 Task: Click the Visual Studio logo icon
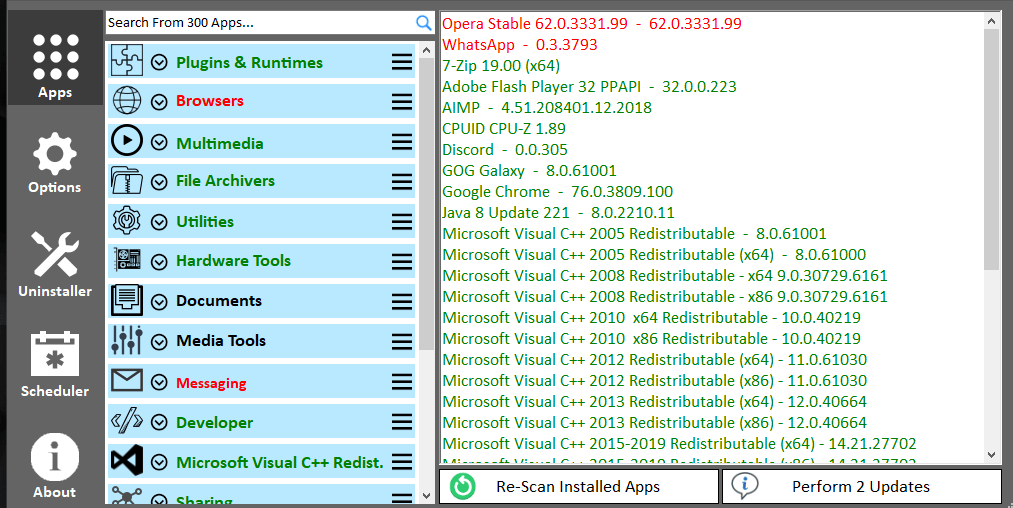127,461
